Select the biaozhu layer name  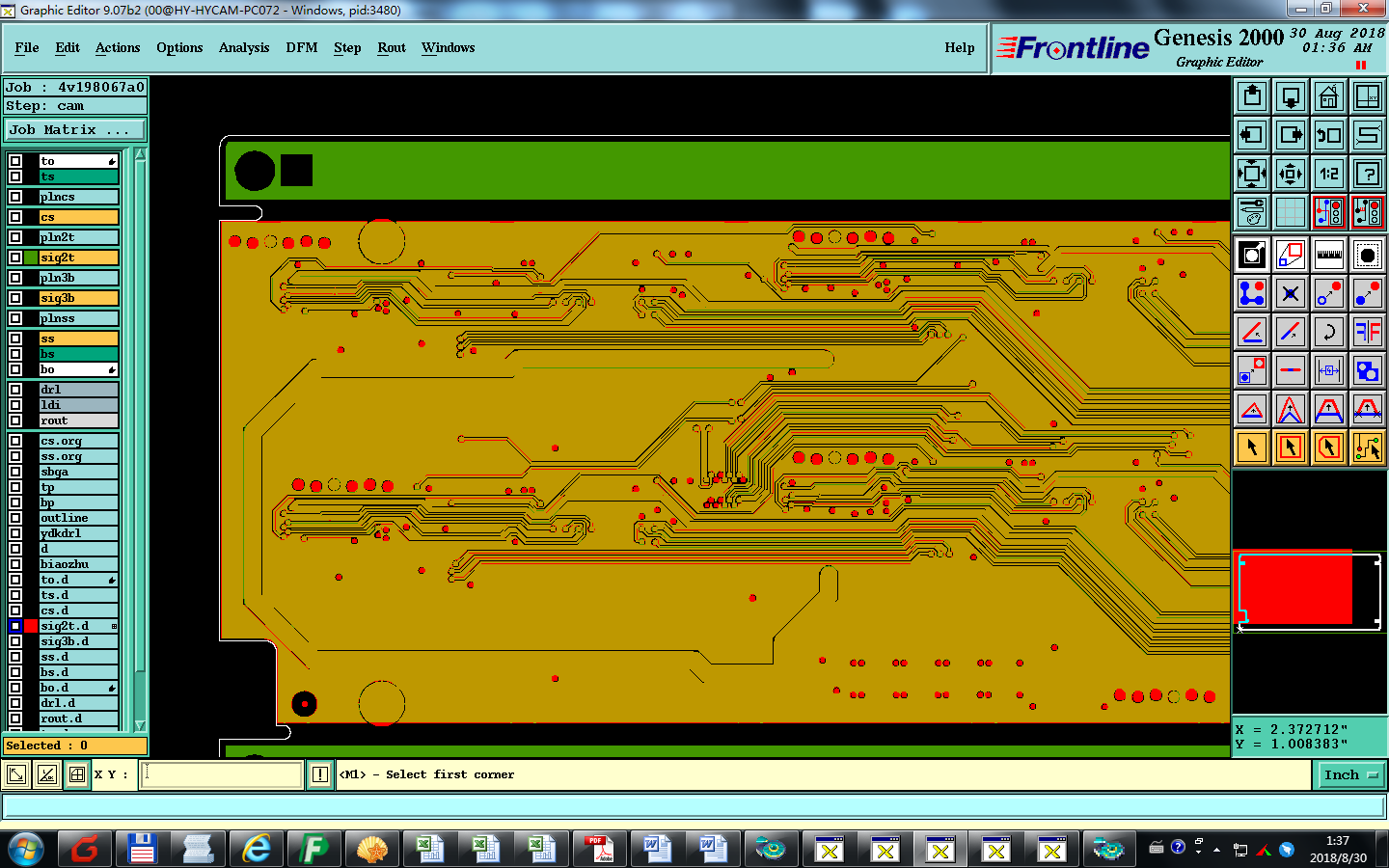(79, 564)
